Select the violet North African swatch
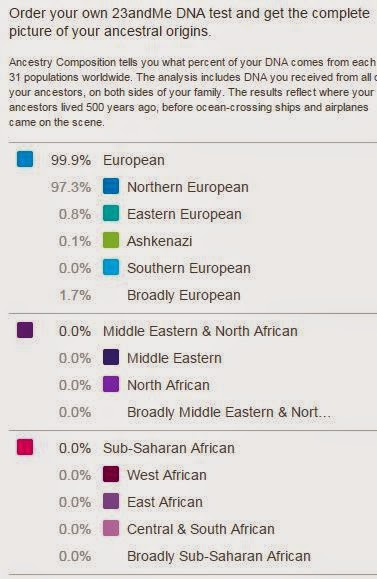Viewport: 377px width, 579px height. 111,384
